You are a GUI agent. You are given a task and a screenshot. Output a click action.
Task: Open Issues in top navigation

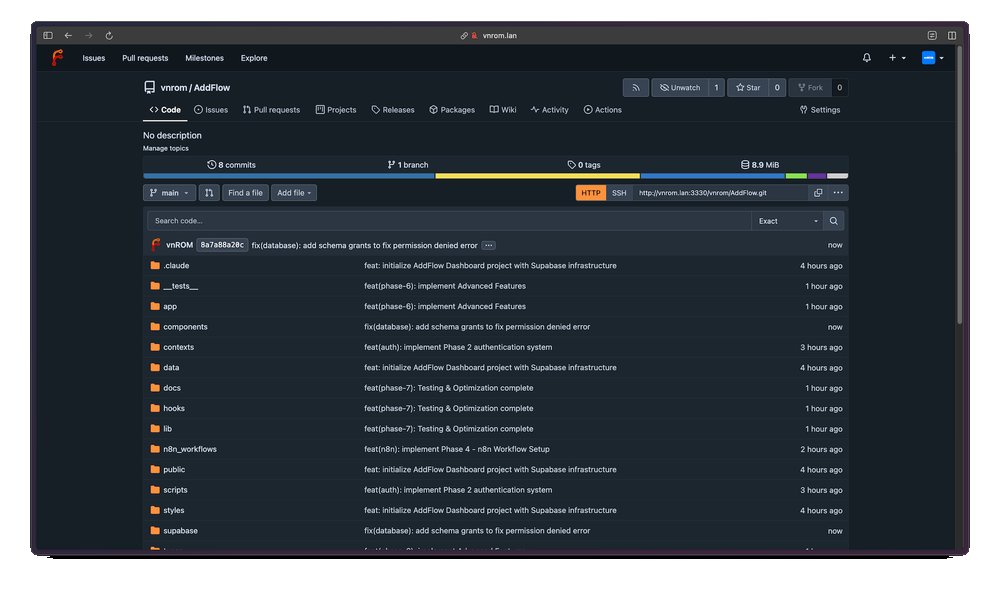[94, 58]
